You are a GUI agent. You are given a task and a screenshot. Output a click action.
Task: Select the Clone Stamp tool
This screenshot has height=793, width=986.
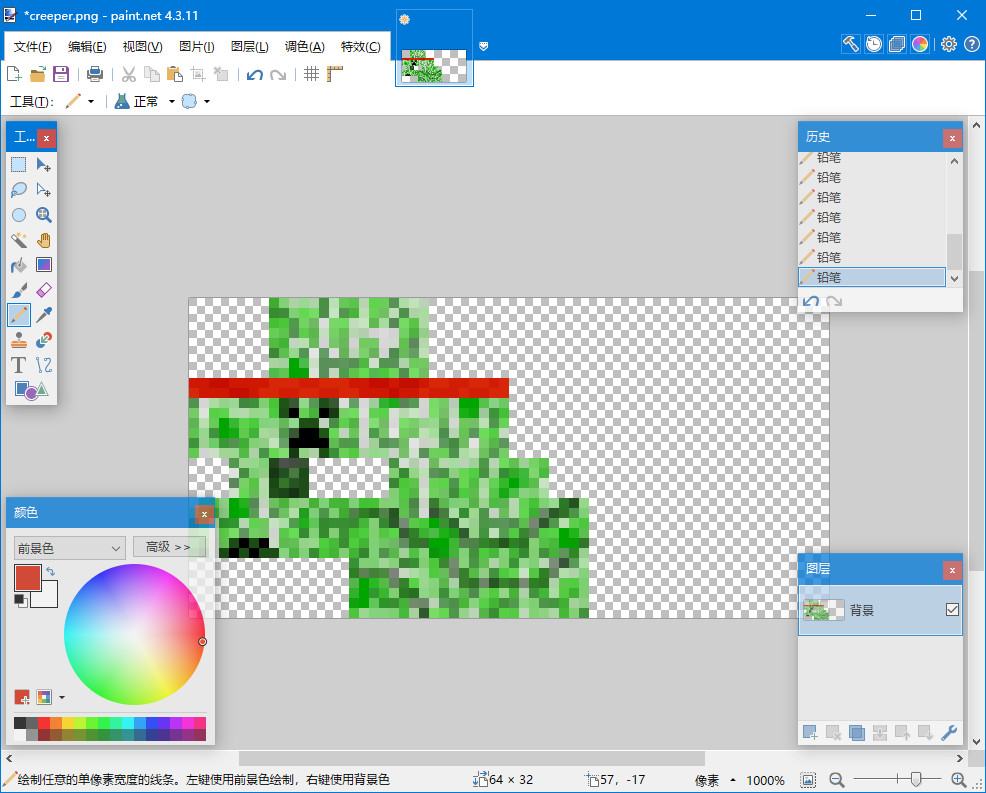[19, 340]
